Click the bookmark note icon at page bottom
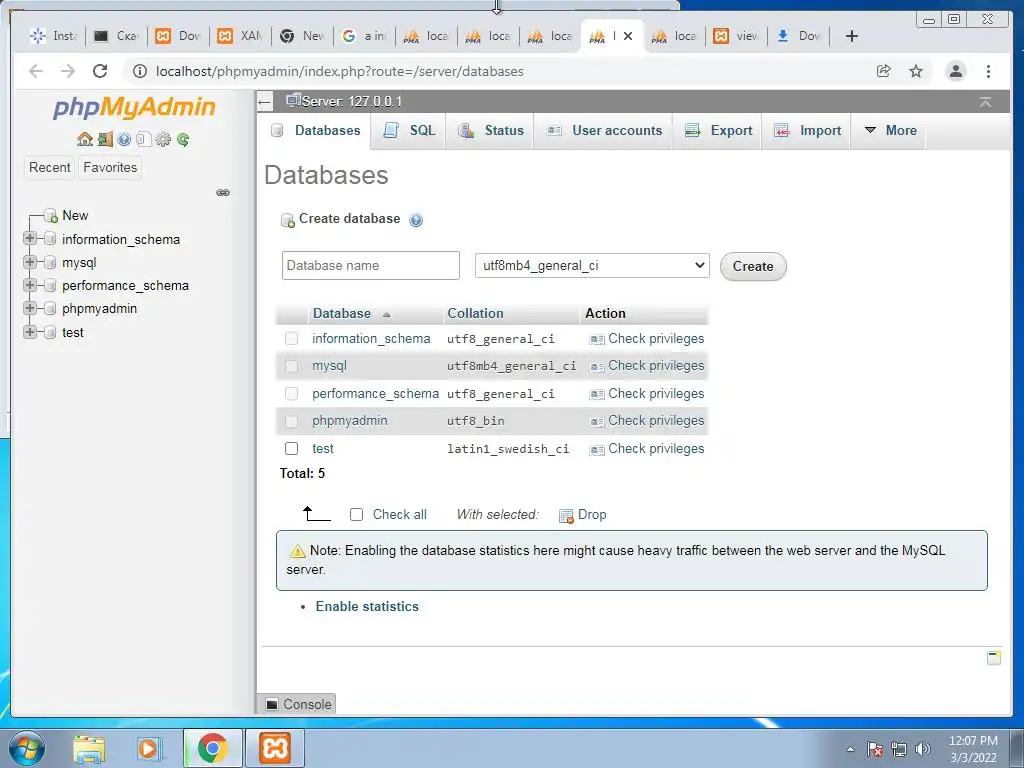The width and height of the screenshot is (1024, 768). pos(993,658)
